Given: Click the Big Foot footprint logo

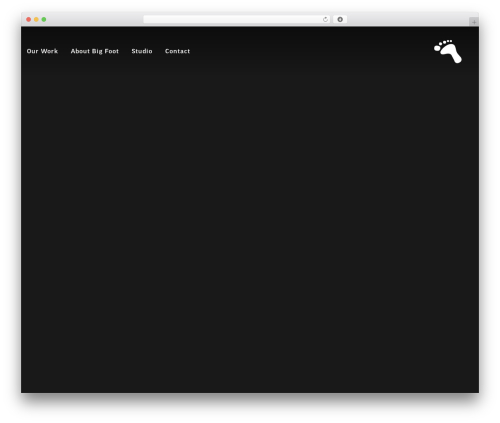Looking at the screenshot, I should (448, 51).
